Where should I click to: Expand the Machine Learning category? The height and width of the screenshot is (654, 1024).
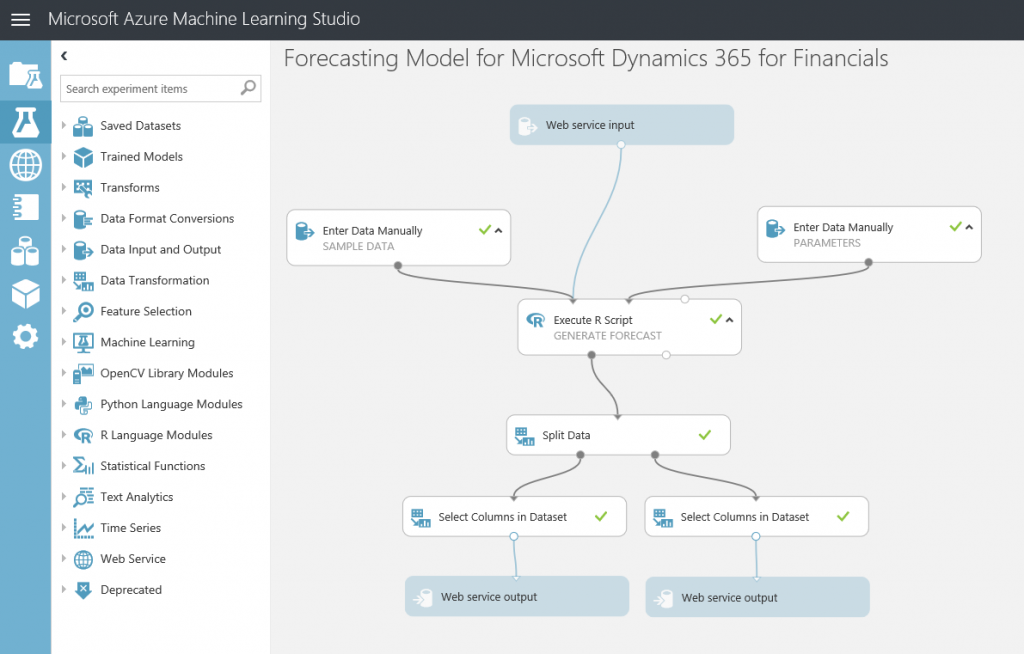tap(65, 342)
